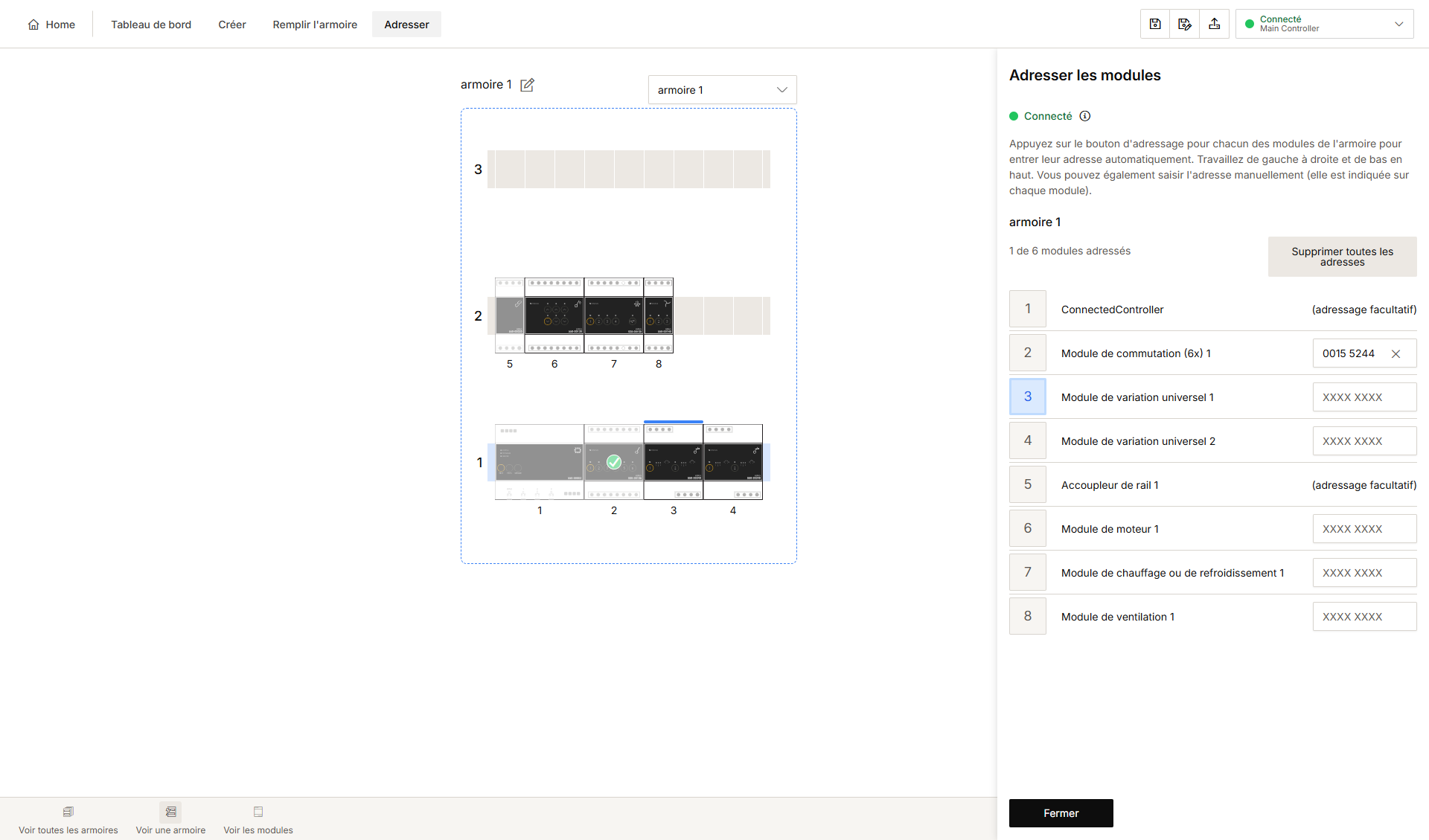
Task: Click number 6 button for Module de moteur
Action: [x=1028, y=528]
